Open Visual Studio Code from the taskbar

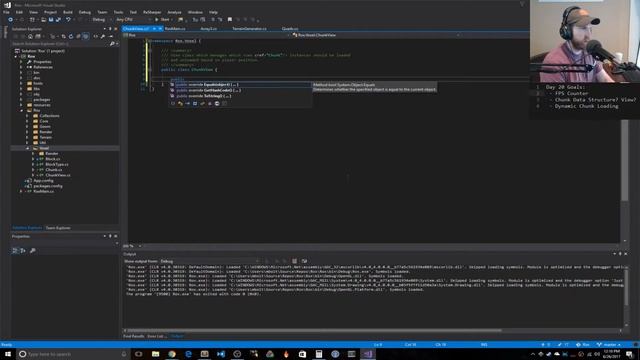click(x=221, y=354)
